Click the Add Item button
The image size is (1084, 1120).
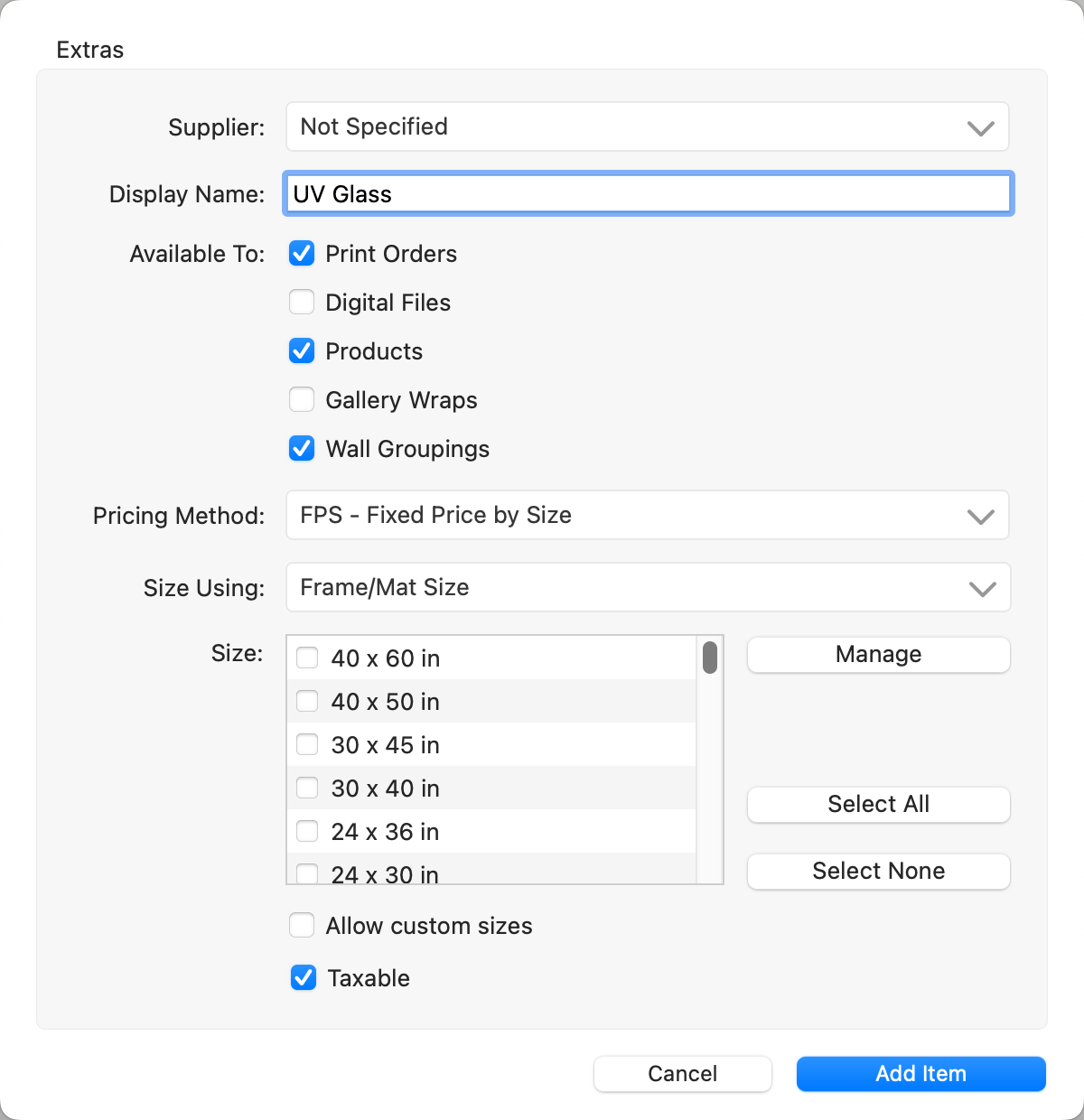pyautogui.click(x=920, y=1074)
